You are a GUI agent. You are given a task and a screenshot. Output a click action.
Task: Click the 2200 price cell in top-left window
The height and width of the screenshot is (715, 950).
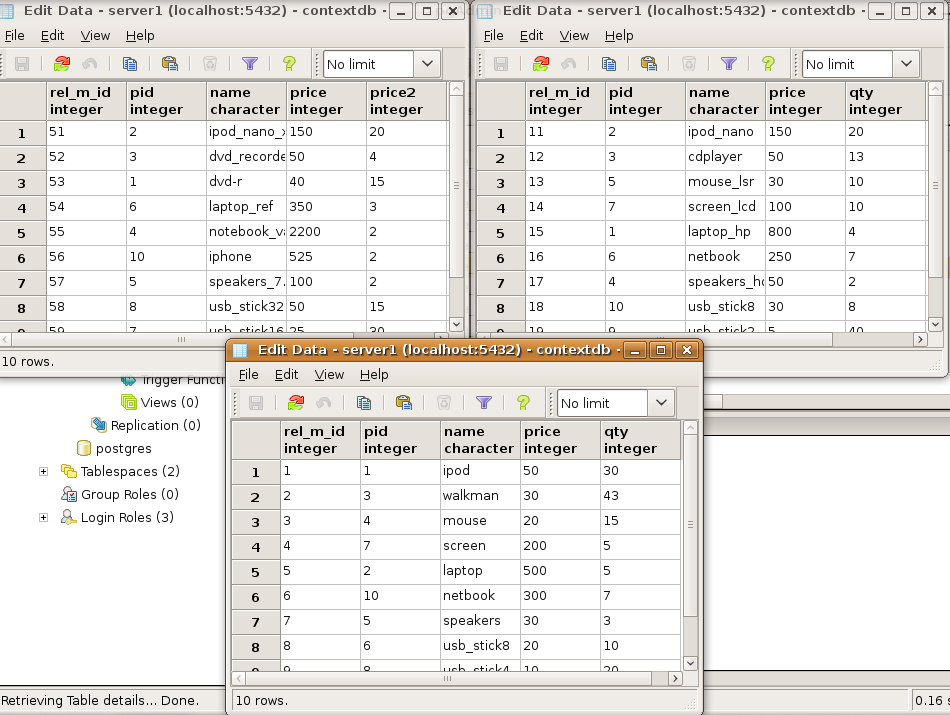pyautogui.click(x=326, y=232)
